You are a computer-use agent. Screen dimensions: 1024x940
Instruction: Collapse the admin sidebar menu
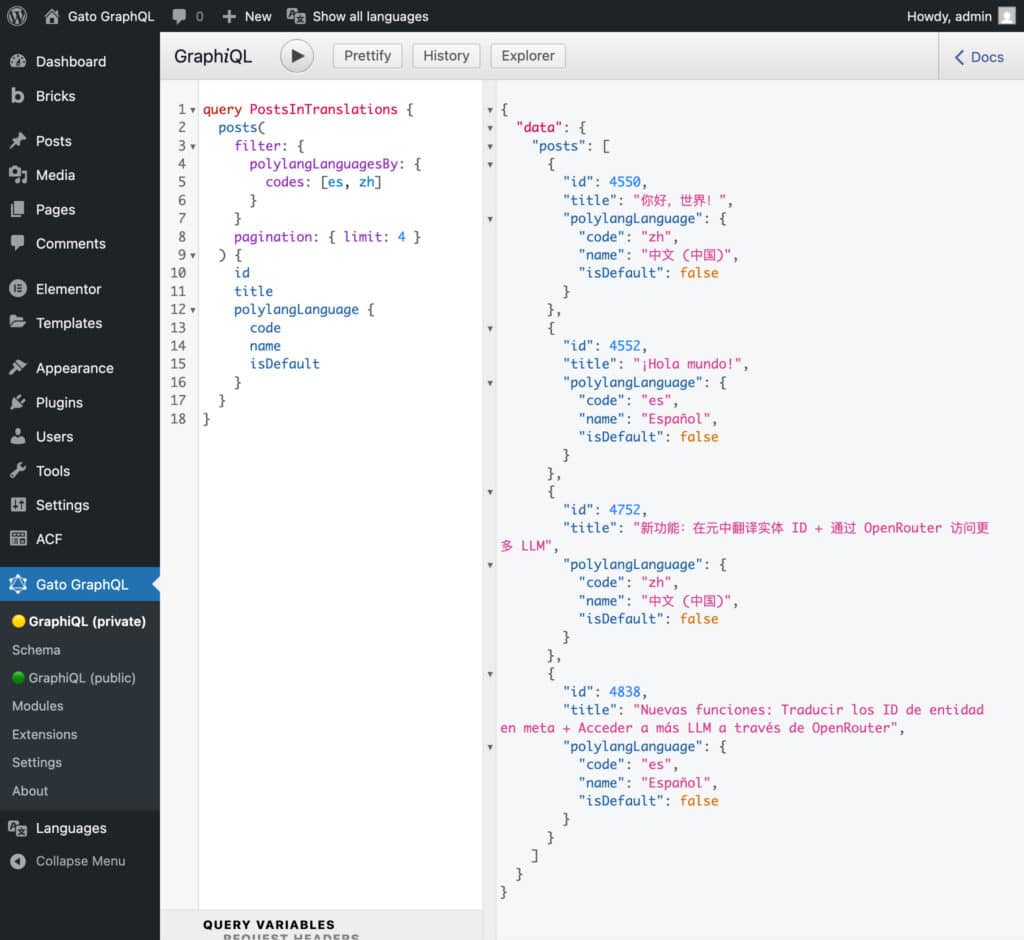pos(80,861)
